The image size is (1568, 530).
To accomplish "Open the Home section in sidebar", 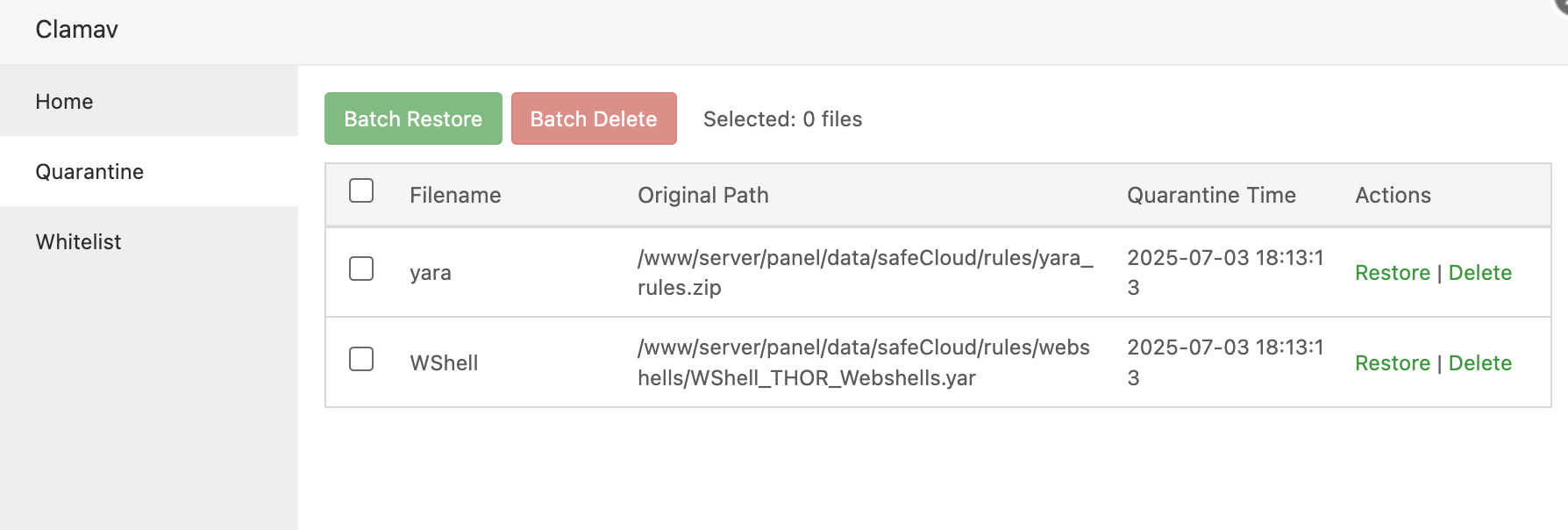I will coord(64,102).
